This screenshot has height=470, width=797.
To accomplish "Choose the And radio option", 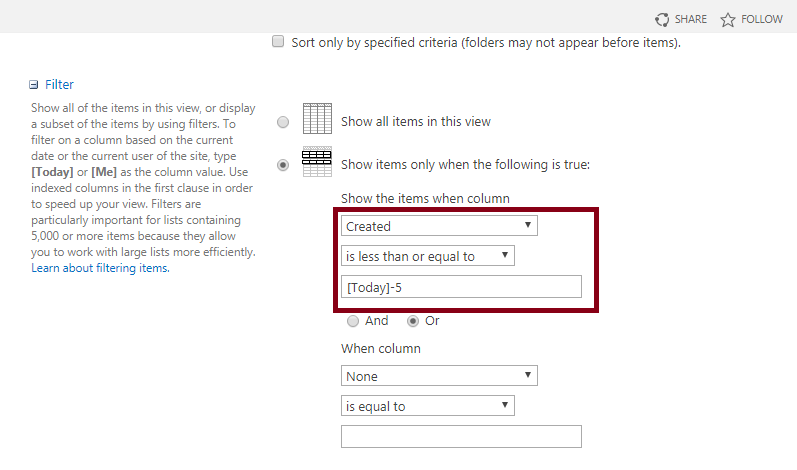I will [353, 321].
